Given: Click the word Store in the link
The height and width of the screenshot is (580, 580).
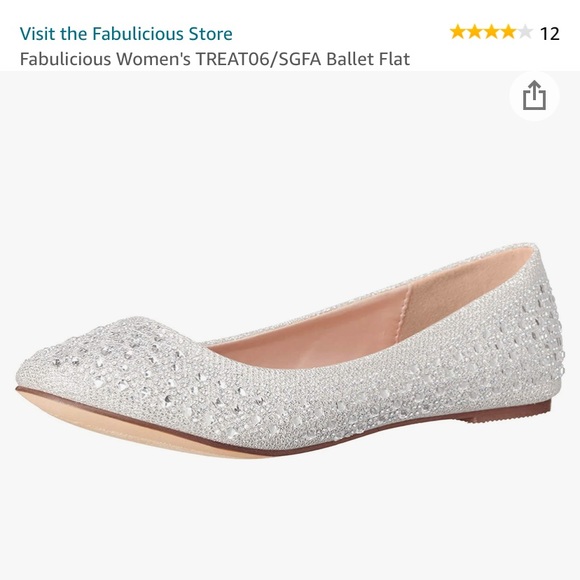Looking at the screenshot, I should (210, 34).
